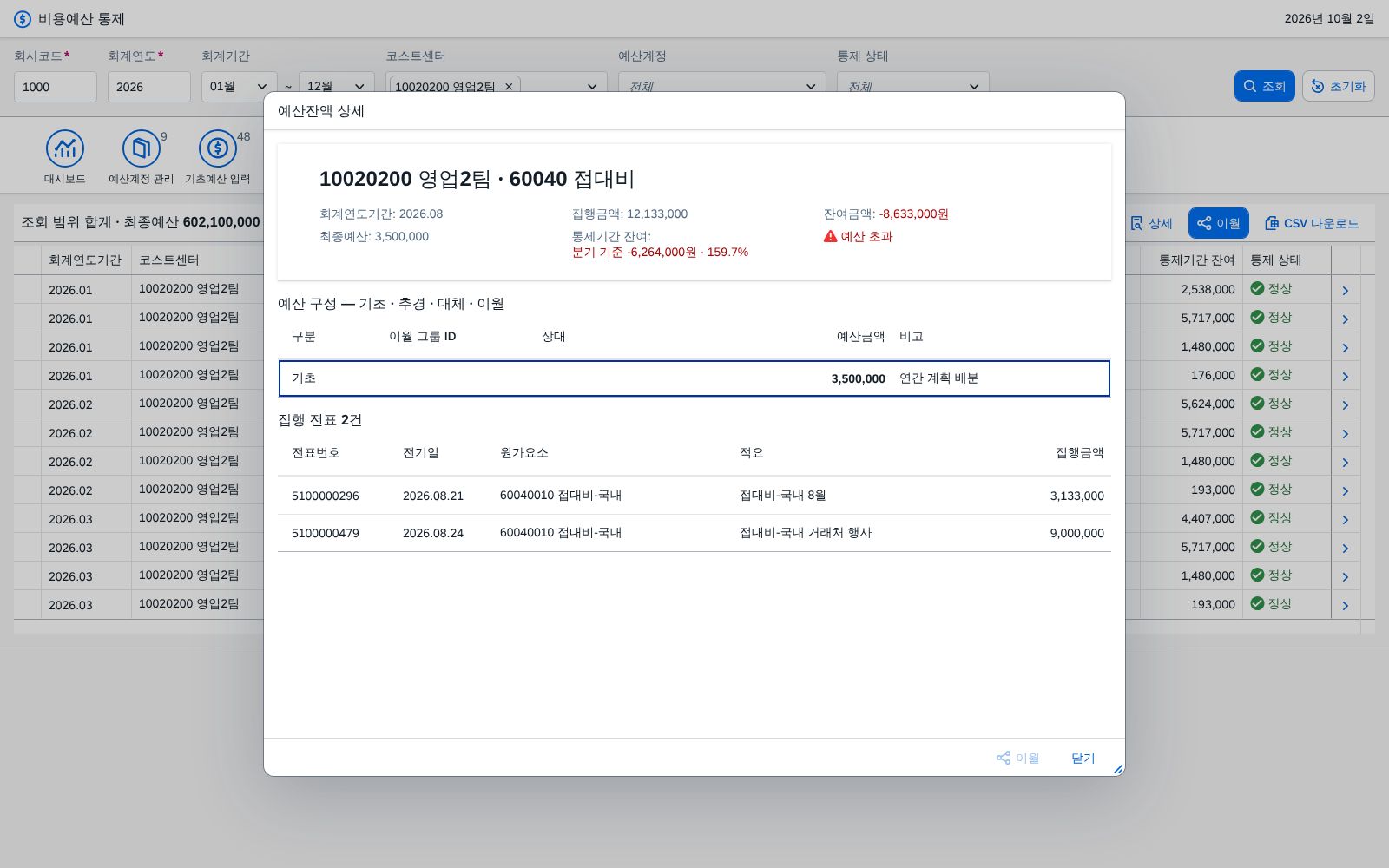Click the 2026년 10월 2일 date text

1329,19
